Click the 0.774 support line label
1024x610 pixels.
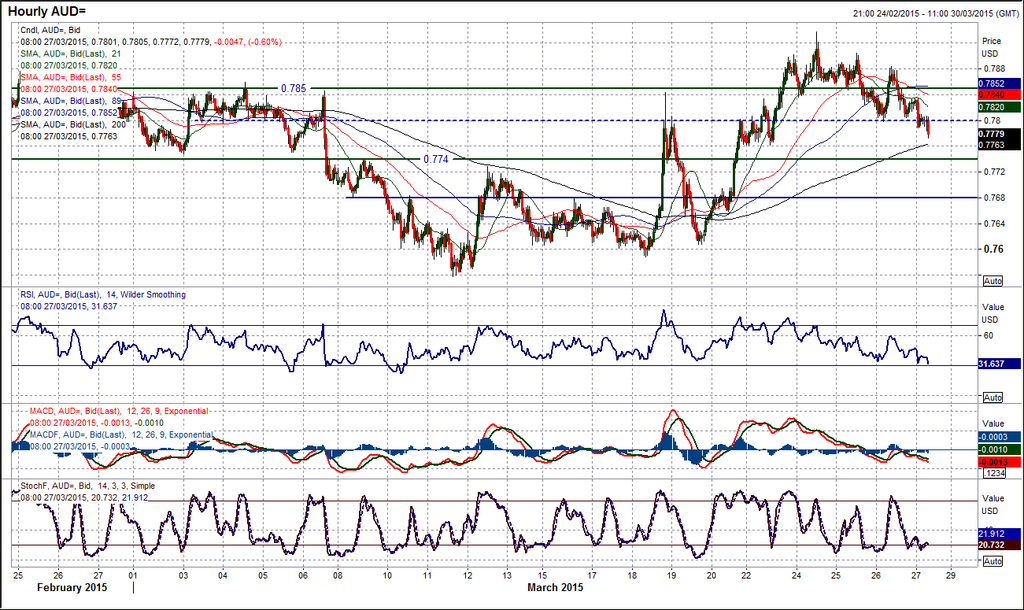point(436,159)
